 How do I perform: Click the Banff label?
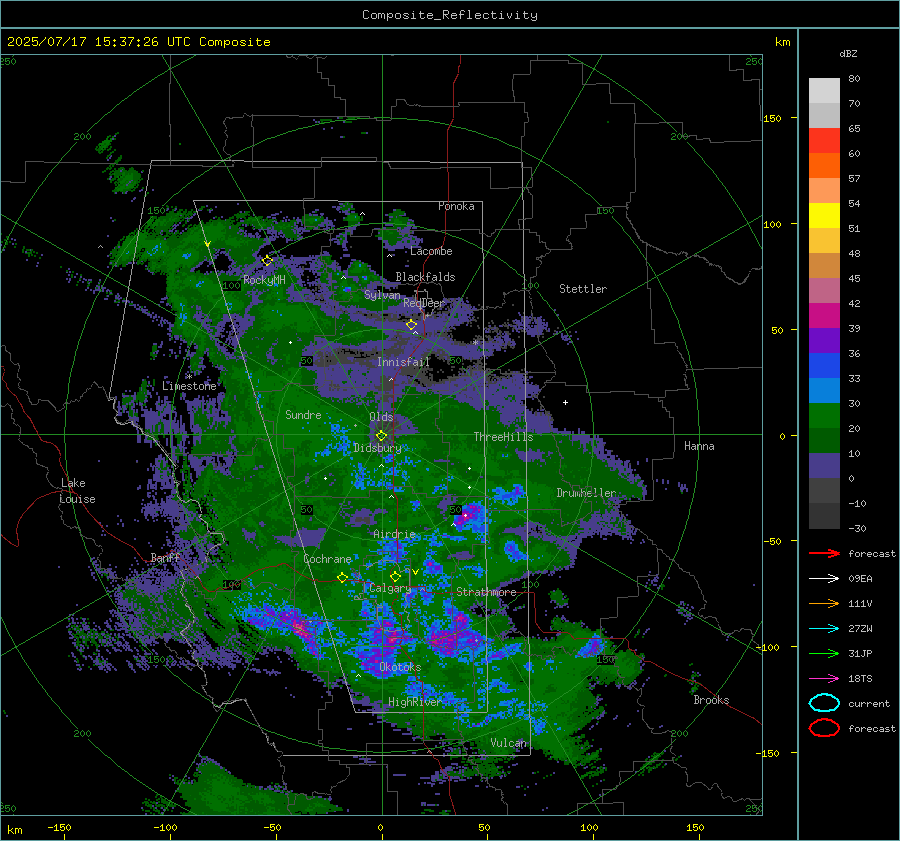166,558
